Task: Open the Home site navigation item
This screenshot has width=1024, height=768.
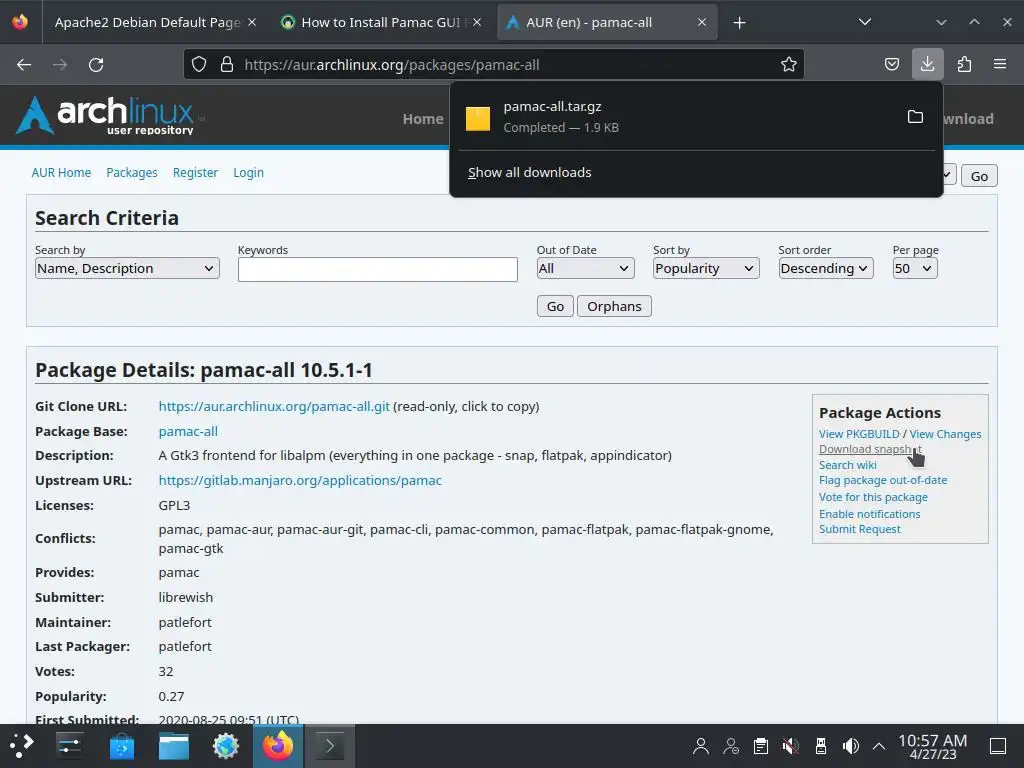Action: 423,119
